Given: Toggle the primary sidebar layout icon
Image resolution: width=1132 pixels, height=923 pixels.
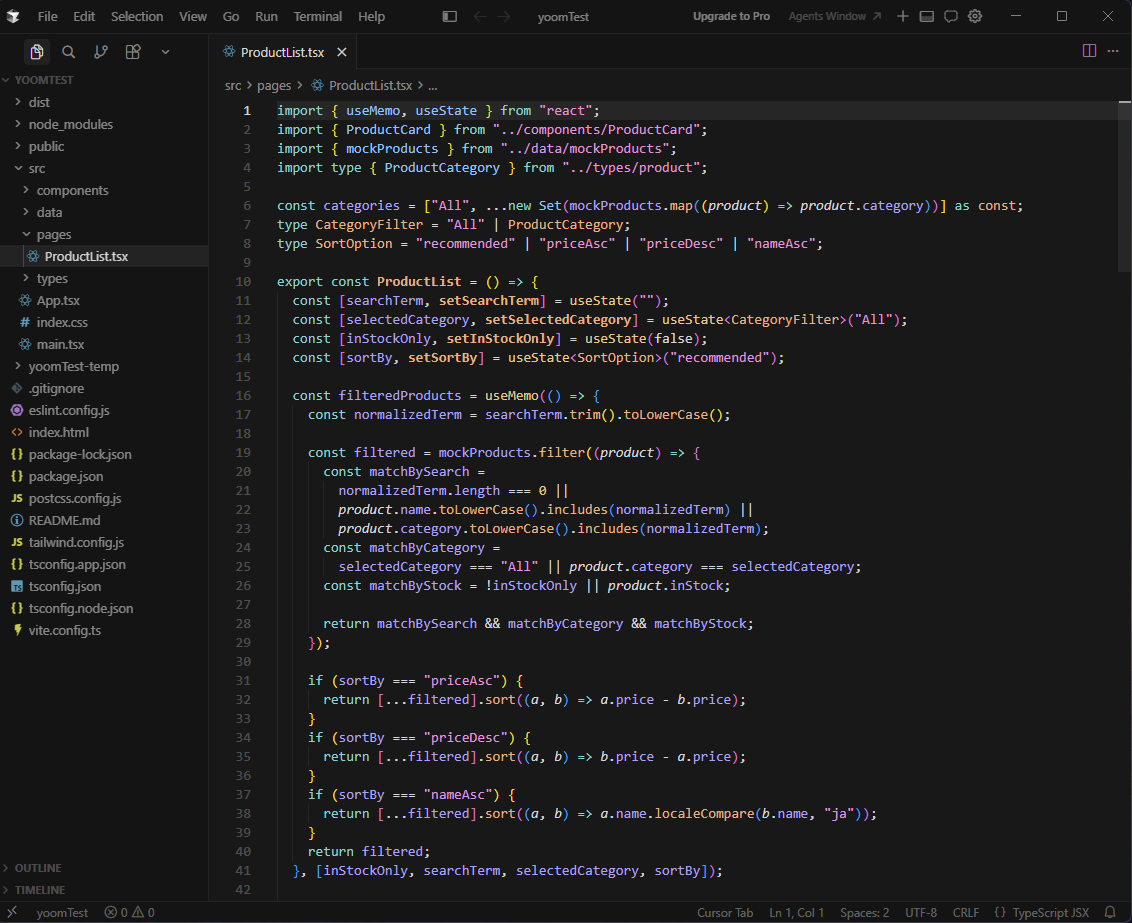Looking at the screenshot, I should (450, 16).
